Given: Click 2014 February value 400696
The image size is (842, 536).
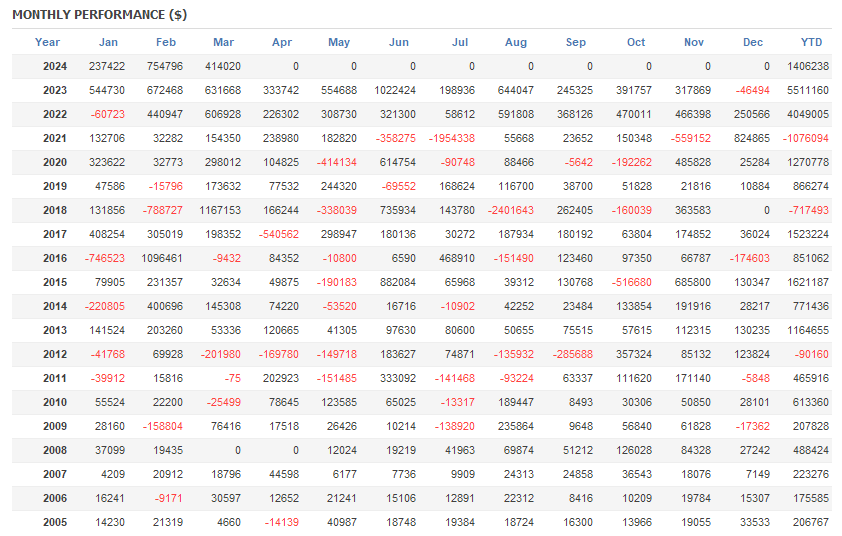Looking at the screenshot, I should (x=165, y=306).
